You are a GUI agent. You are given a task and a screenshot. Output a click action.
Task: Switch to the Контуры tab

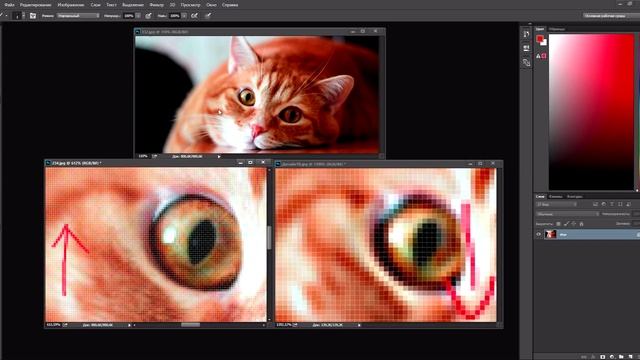[x=575, y=196]
